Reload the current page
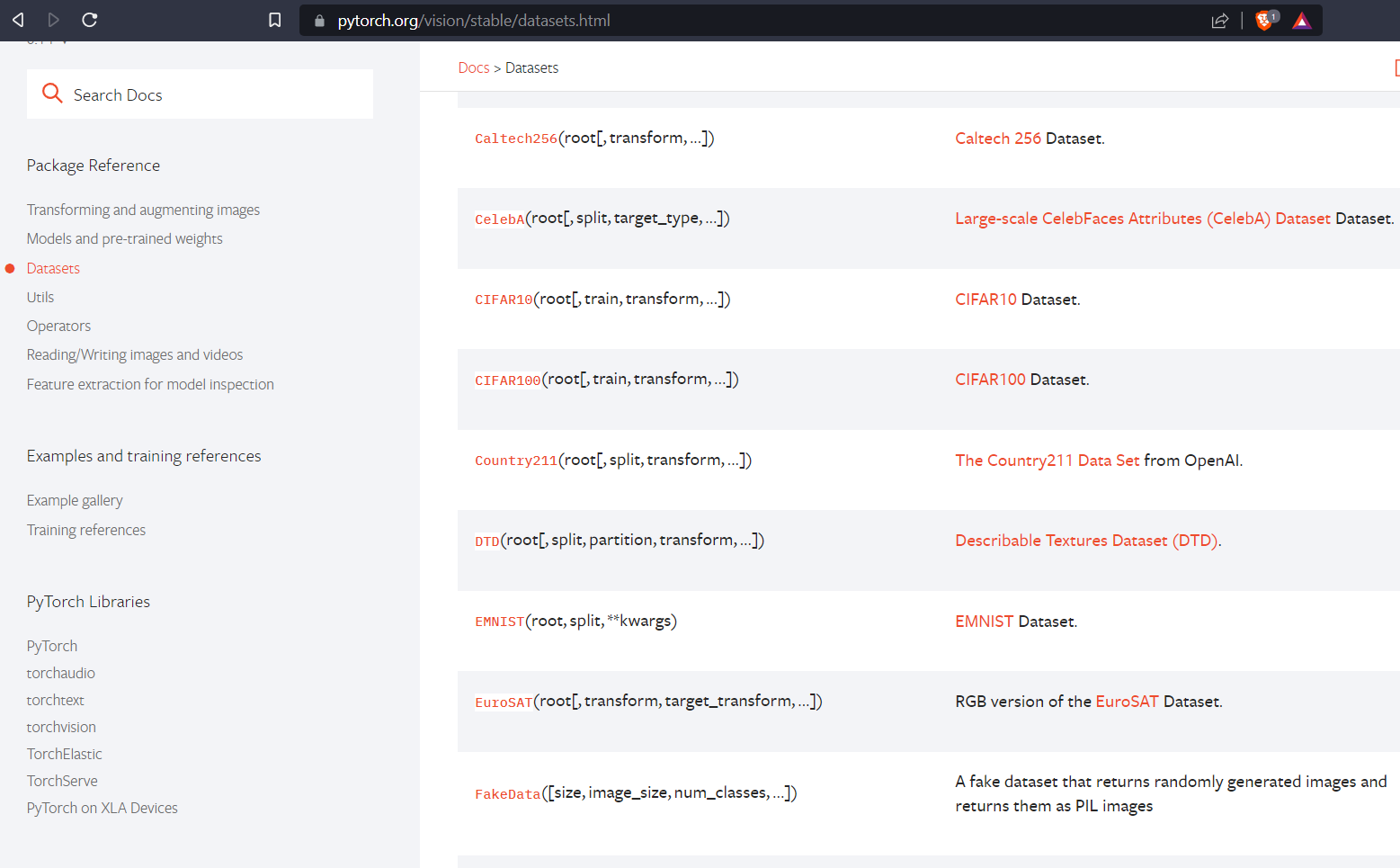 tap(88, 19)
